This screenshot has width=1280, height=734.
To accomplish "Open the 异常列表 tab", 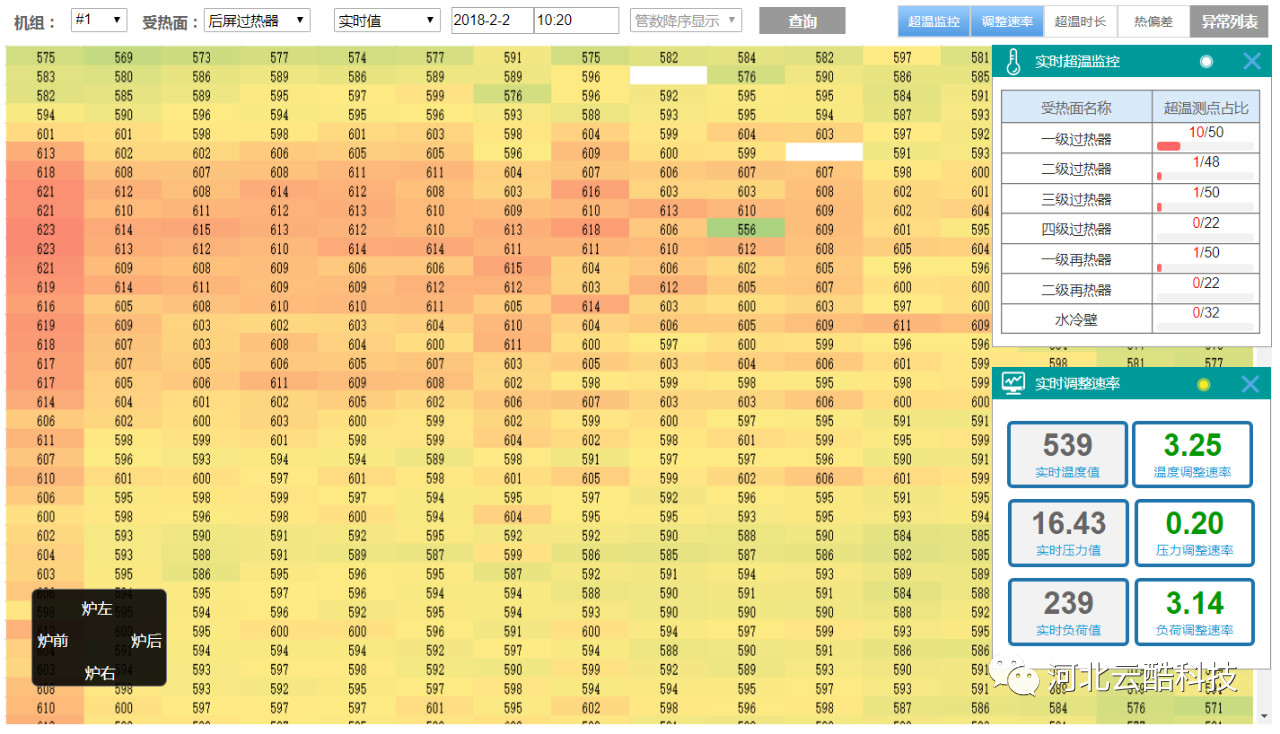I will point(1228,21).
